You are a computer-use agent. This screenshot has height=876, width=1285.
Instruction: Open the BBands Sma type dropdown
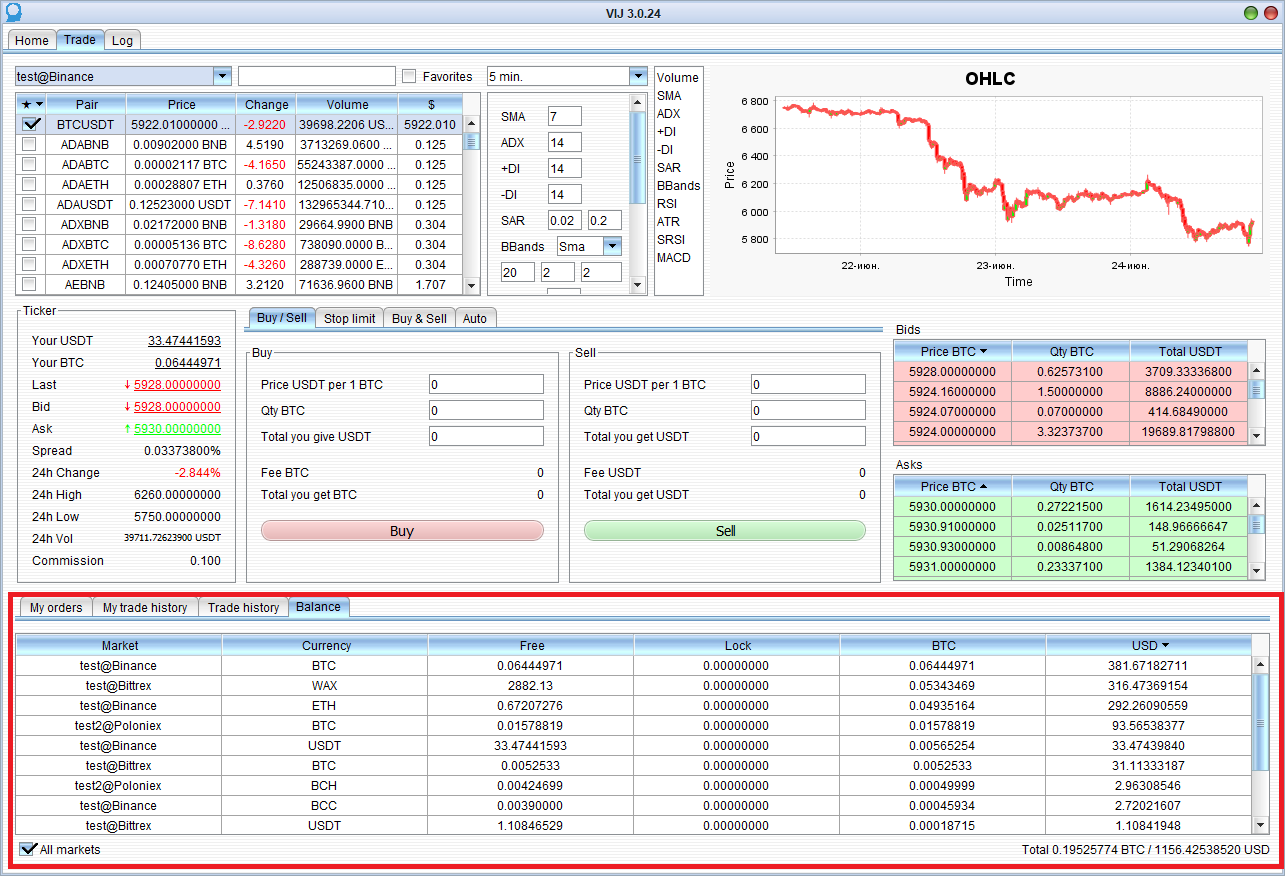612,246
